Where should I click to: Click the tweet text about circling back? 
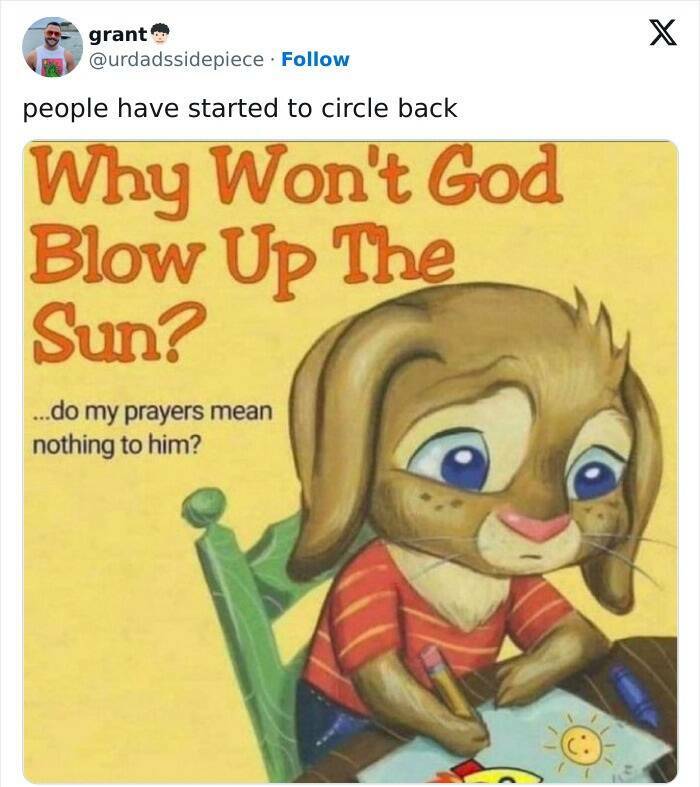(x=240, y=108)
